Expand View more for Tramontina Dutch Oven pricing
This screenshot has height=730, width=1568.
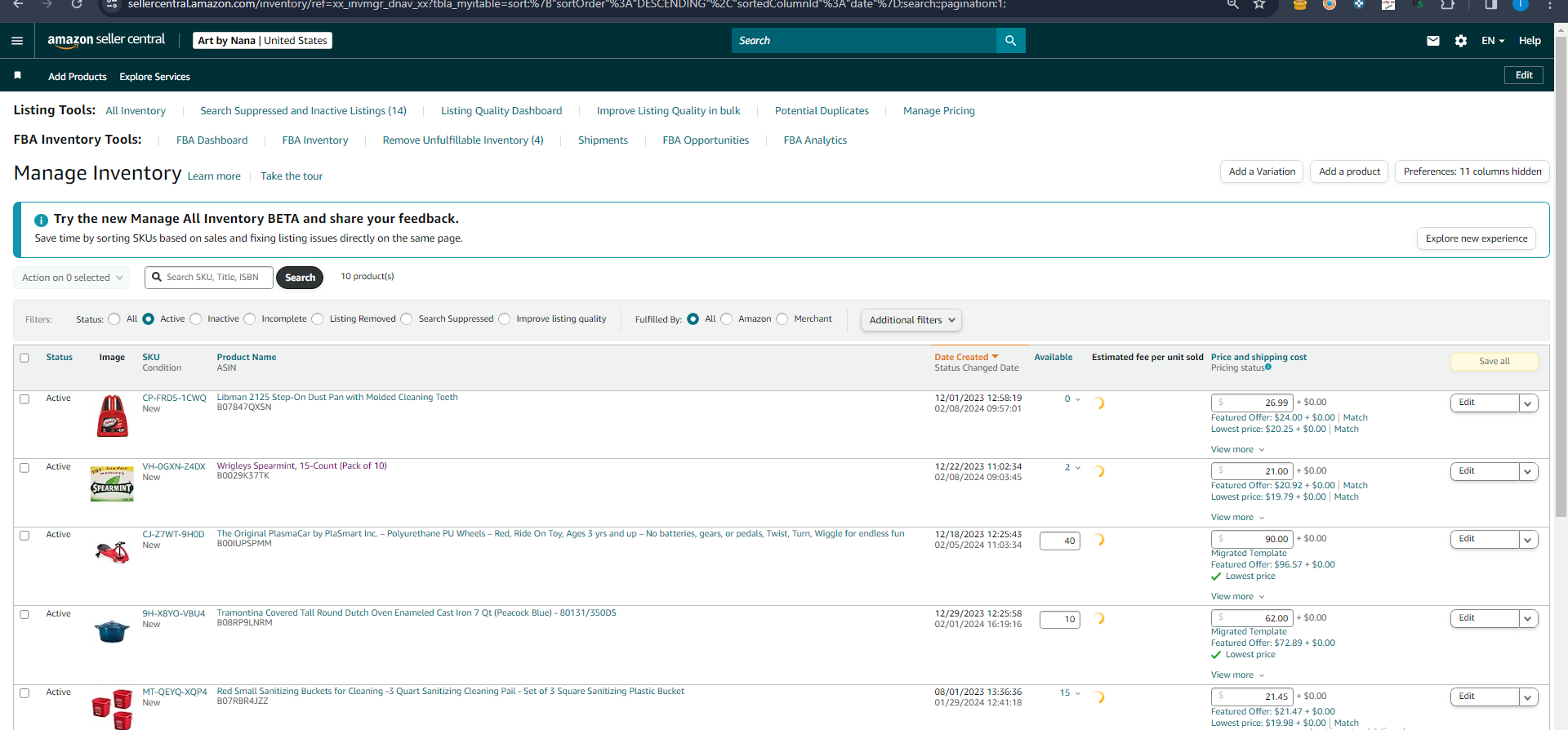1237,675
